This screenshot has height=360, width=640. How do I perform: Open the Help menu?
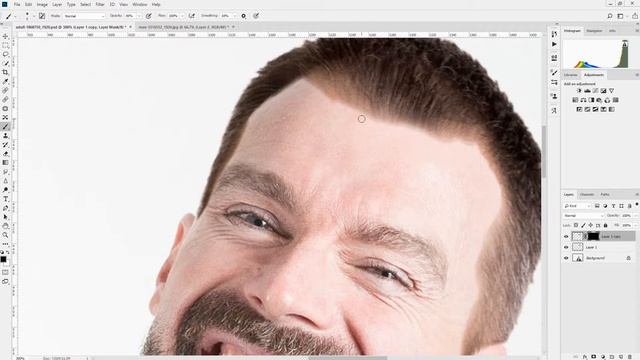[x=156, y=4]
